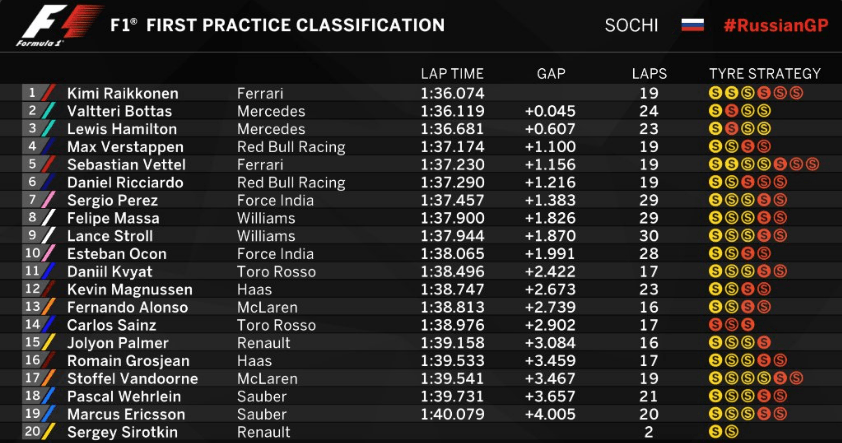
Task: Select the GAP column header
Action: 551,74
